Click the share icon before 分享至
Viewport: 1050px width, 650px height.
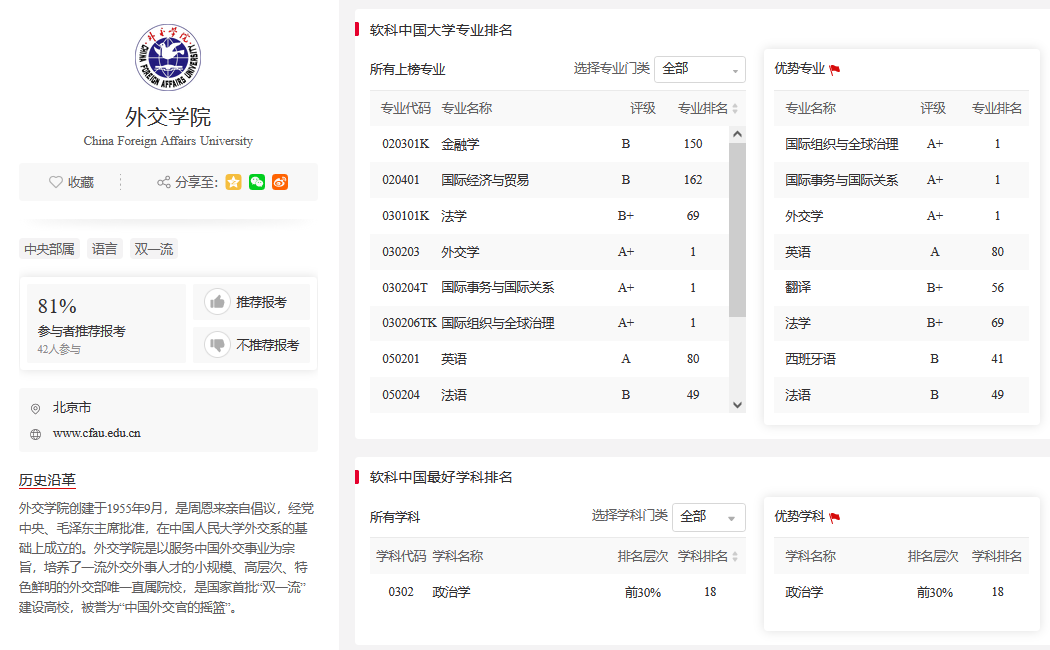click(x=163, y=182)
